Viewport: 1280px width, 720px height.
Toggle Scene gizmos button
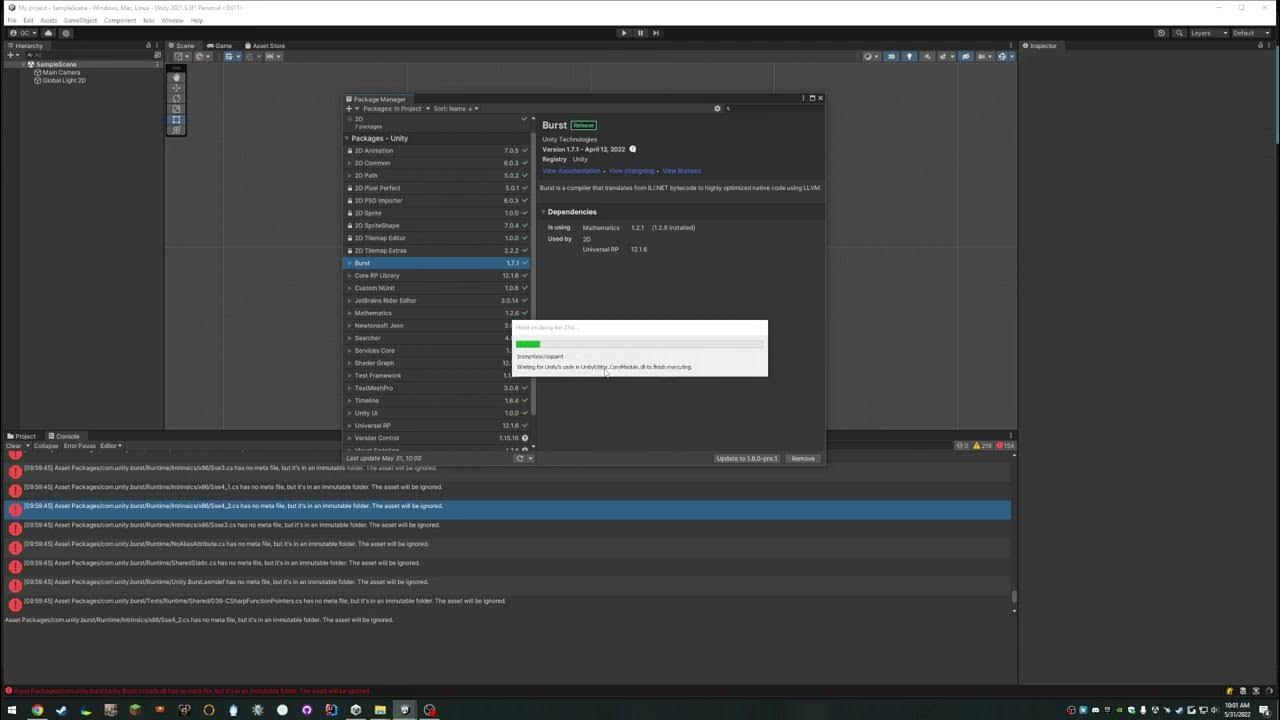click(x=1003, y=56)
